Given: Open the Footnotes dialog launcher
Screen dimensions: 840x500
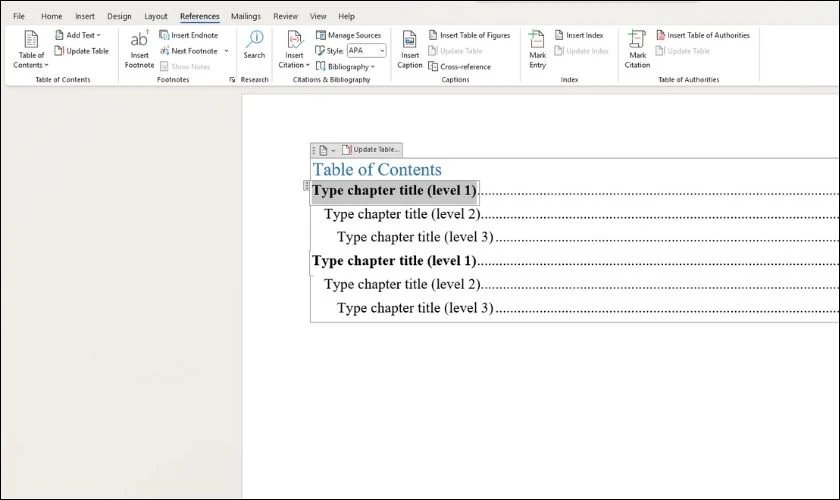Looking at the screenshot, I should point(232,79).
